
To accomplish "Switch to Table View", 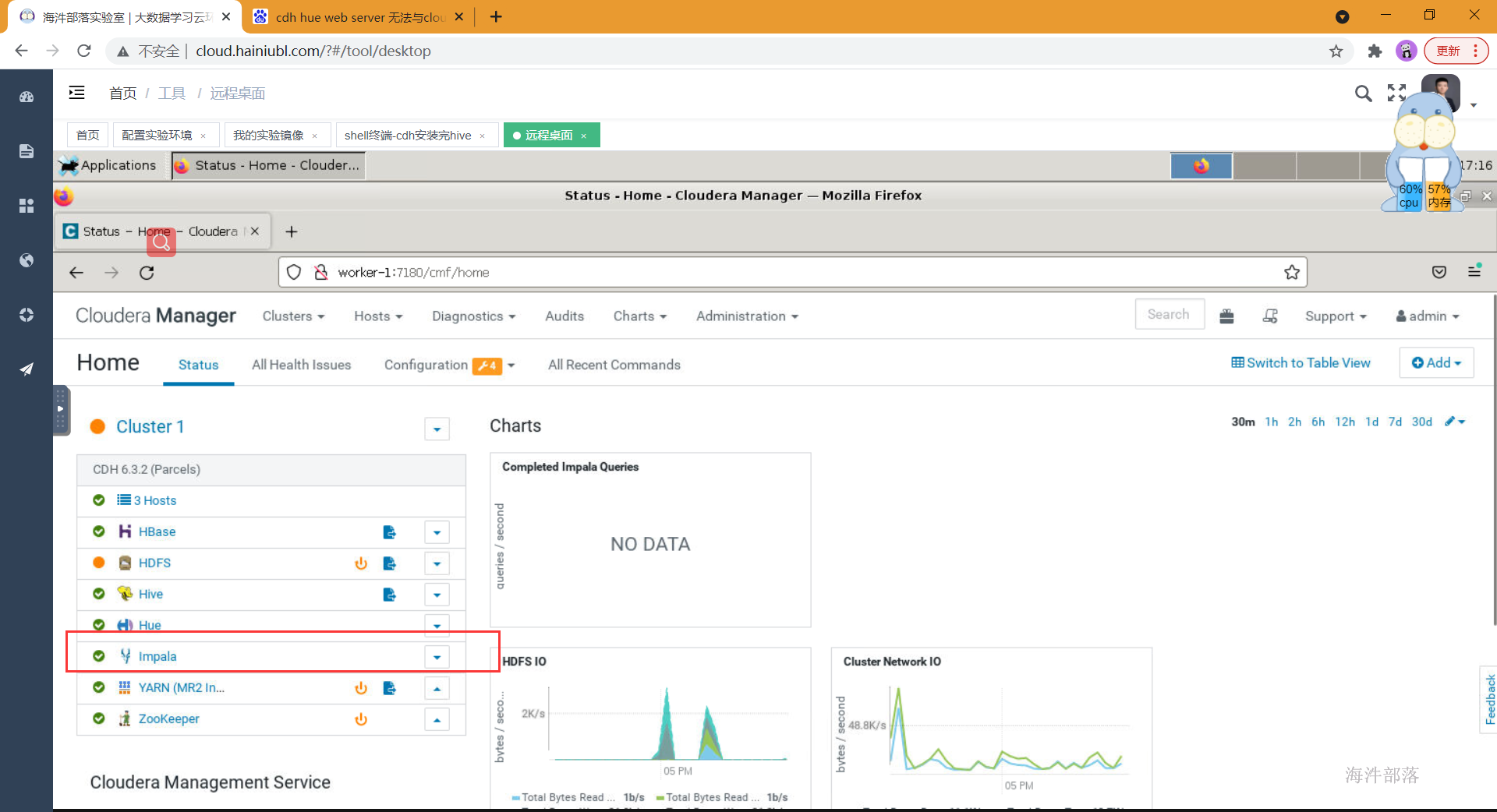I will pyautogui.click(x=1301, y=363).
